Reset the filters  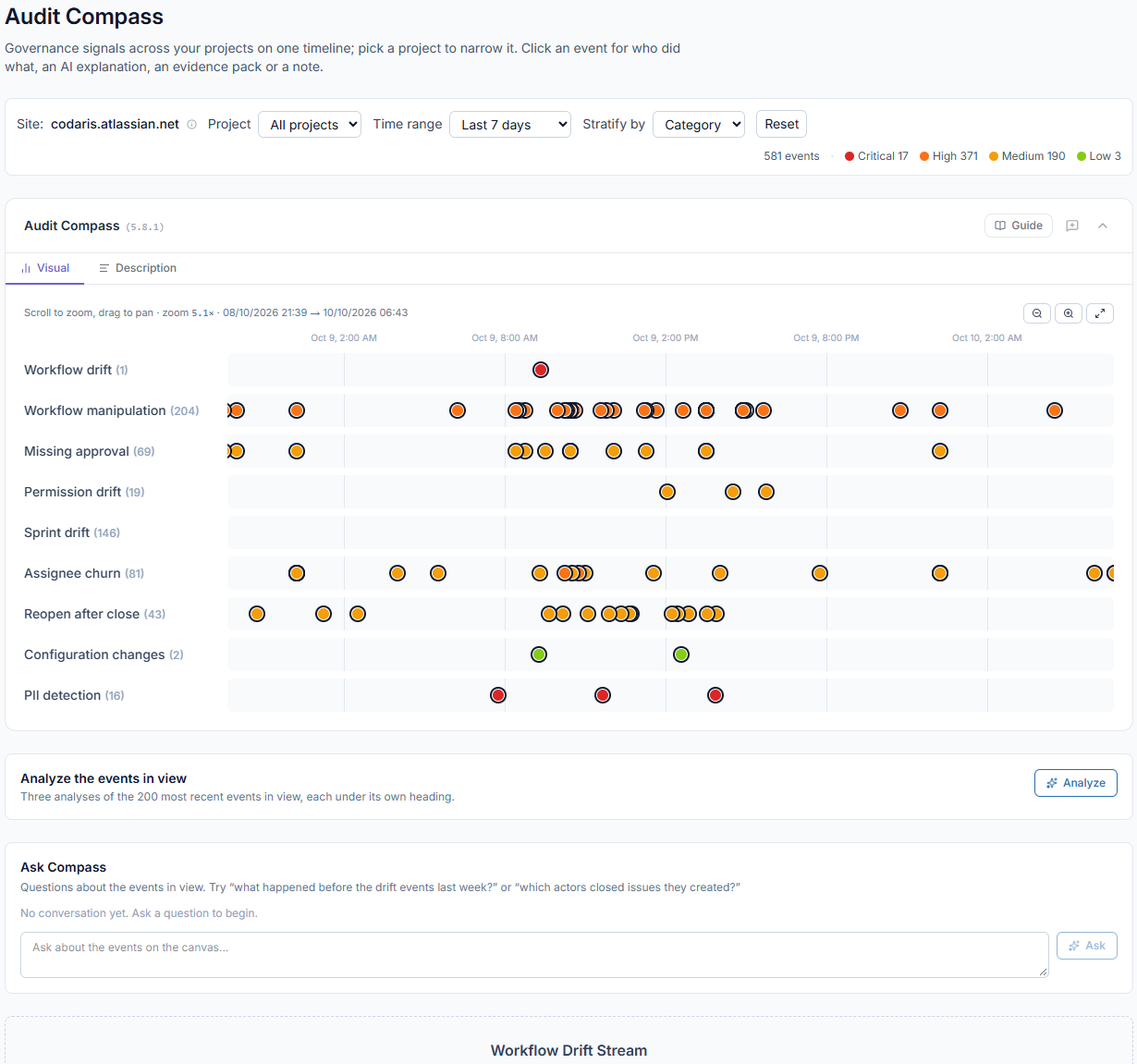click(x=781, y=124)
